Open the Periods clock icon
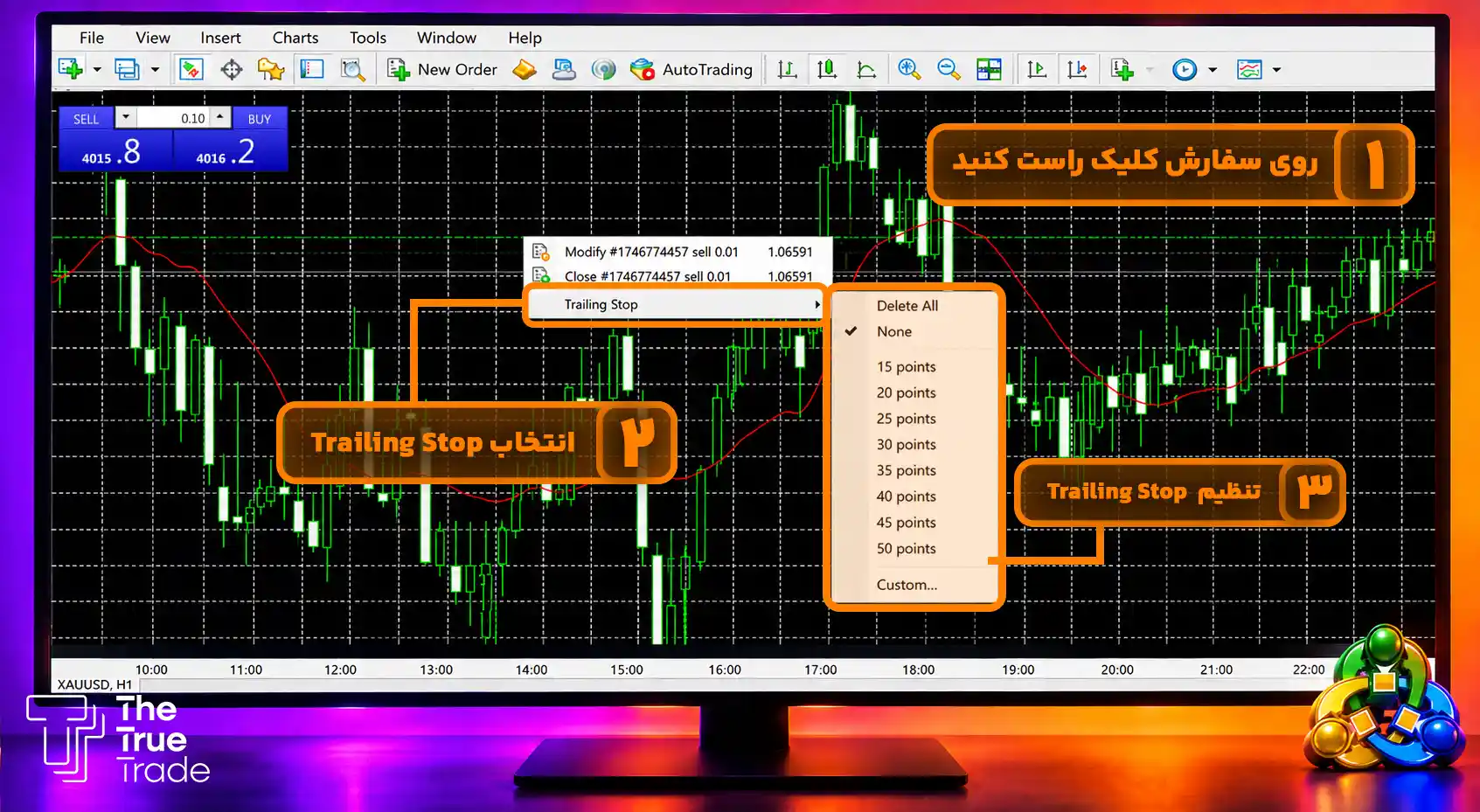The height and width of the screenshot is (812, 1480). [1185, 69]
